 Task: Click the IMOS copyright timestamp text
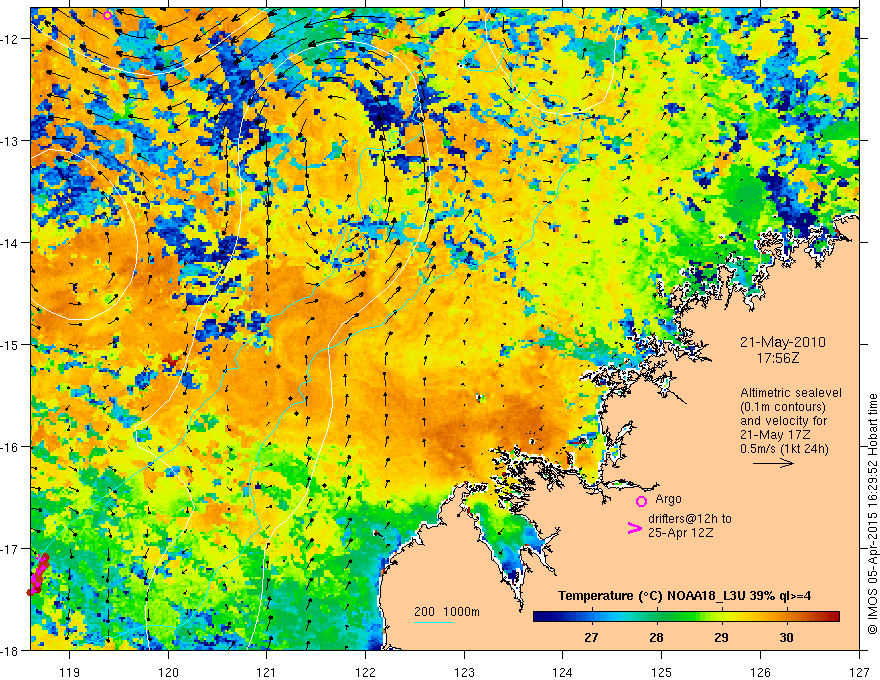(x=872, y=513)
